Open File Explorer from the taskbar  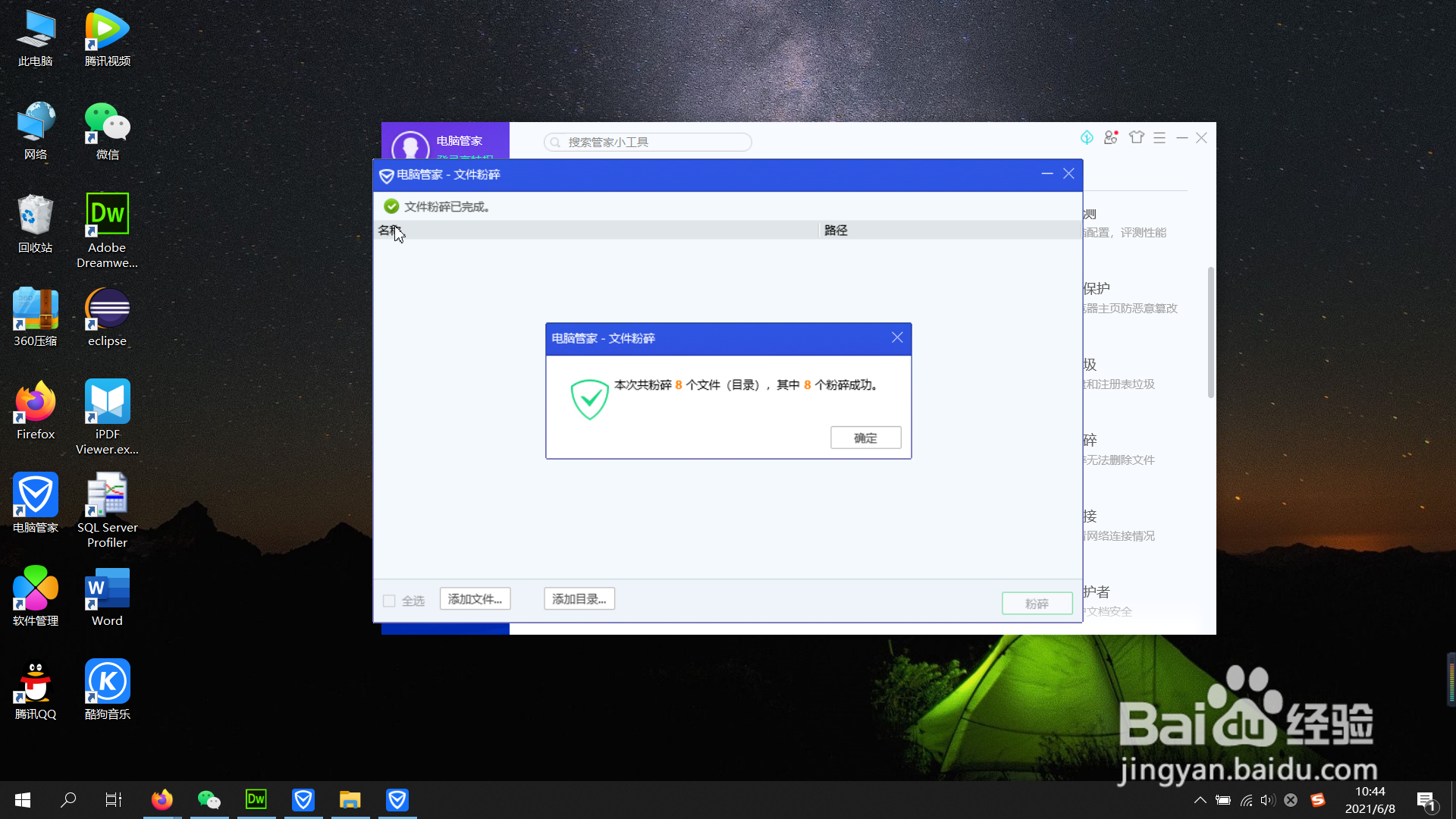pos(350,799)
